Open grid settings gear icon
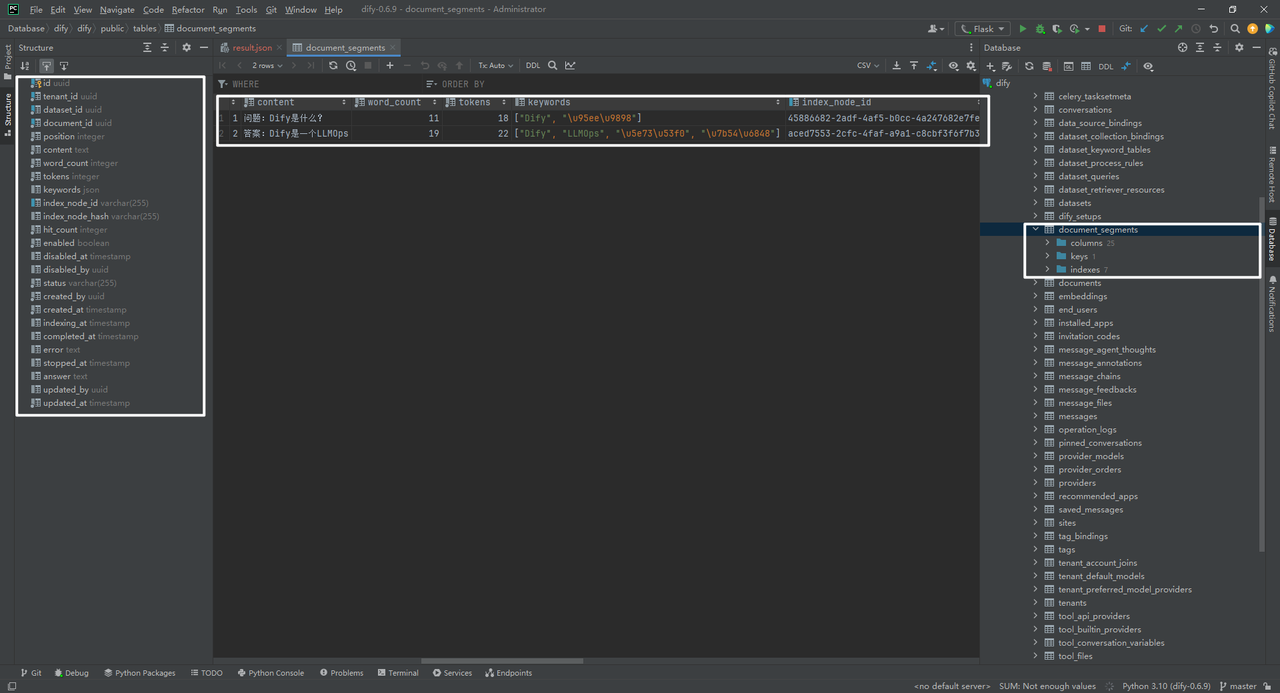This screenshot has height=693, width=1280. [x=970, y=65]
